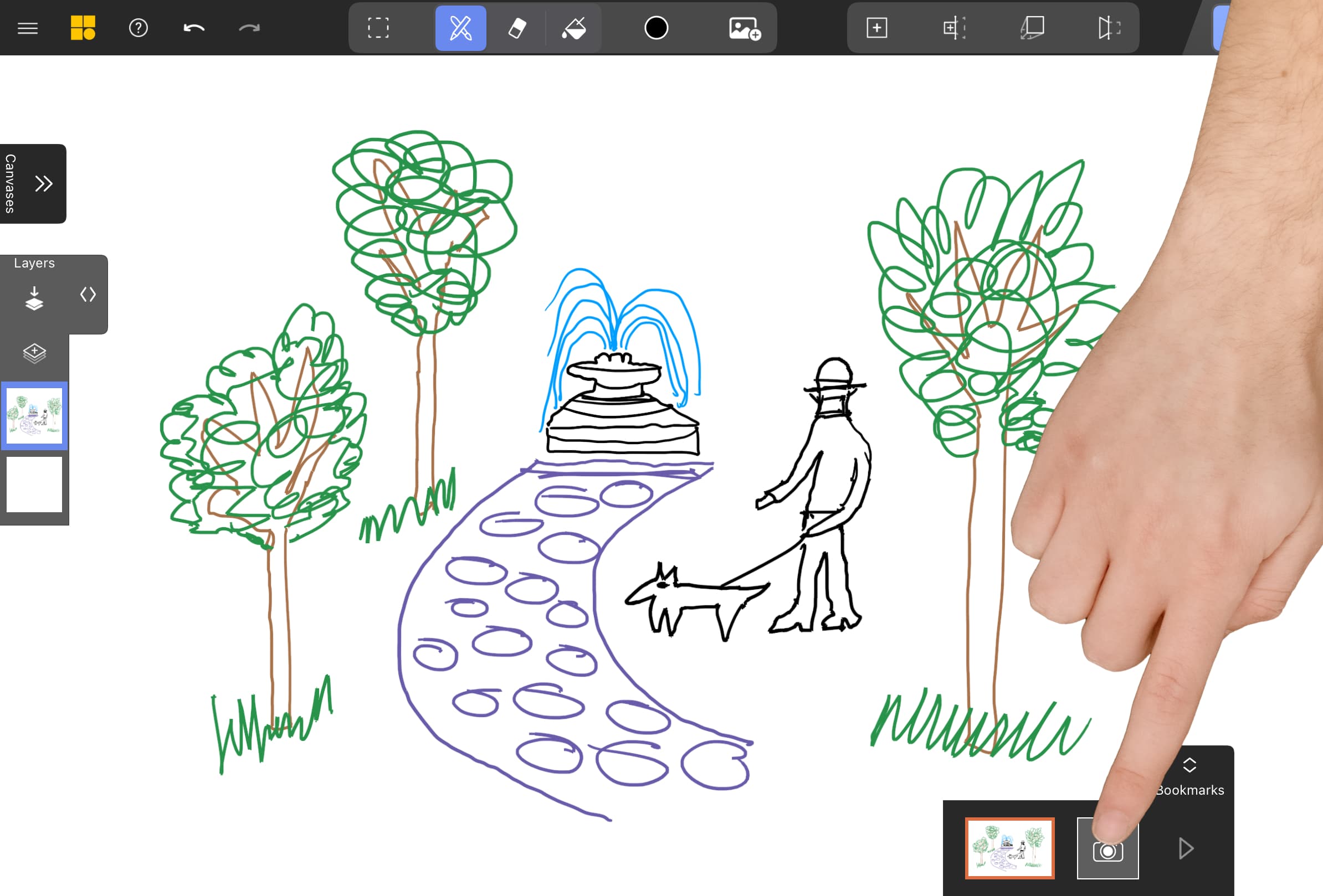Open the help question mark

click(x=139, y=28)
